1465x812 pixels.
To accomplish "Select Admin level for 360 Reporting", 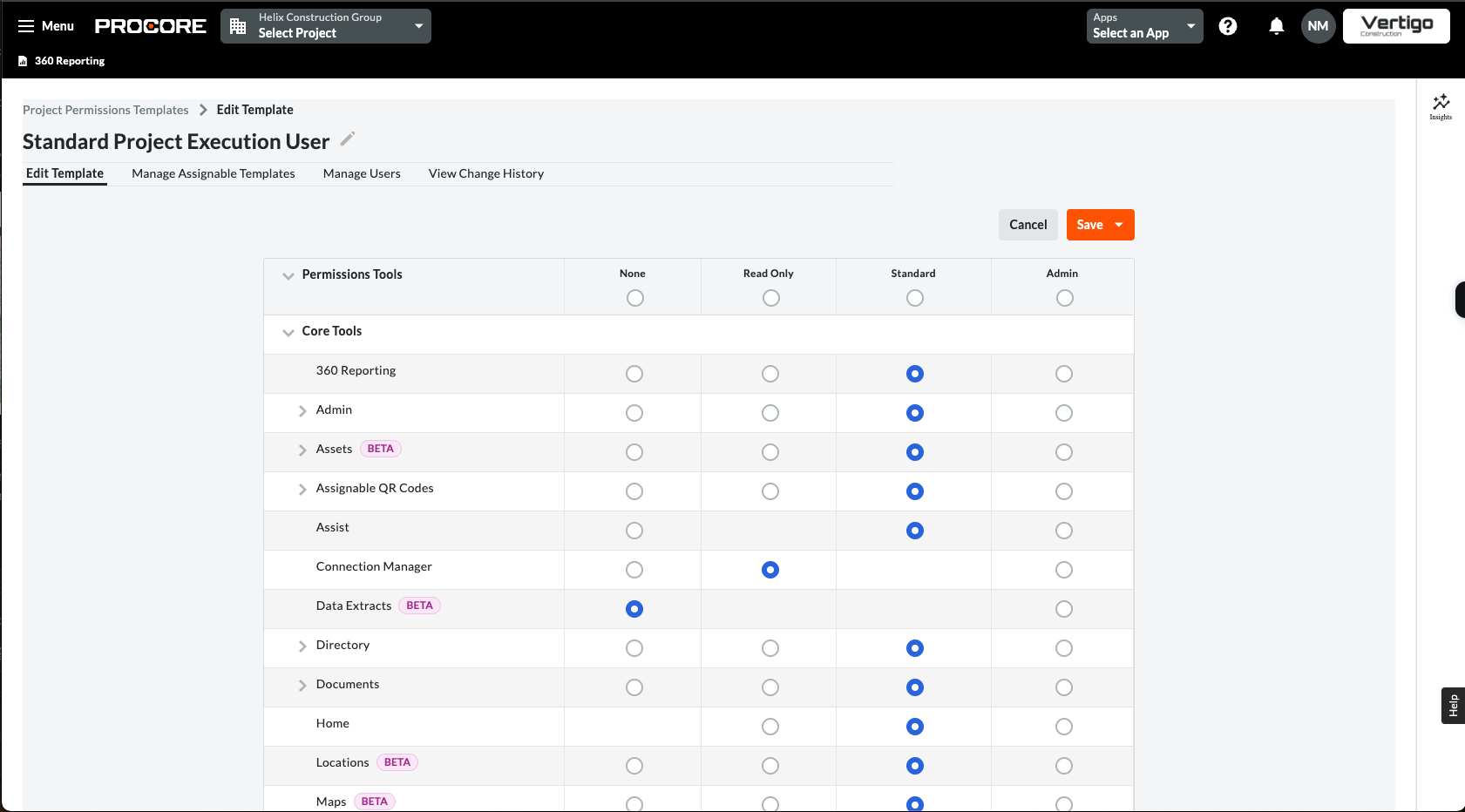I will [x=1064, y=374].
